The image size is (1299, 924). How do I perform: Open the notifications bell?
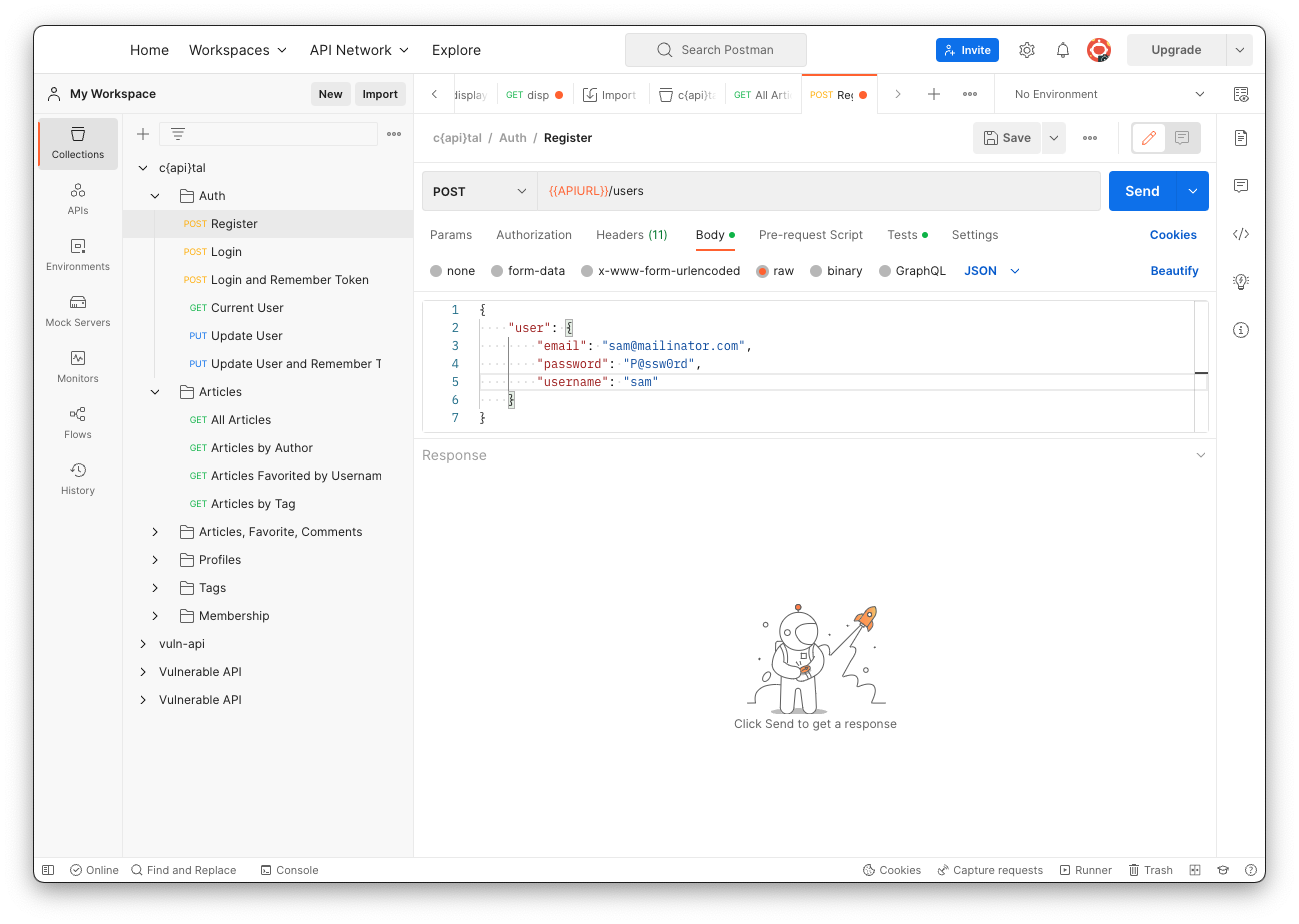(x=1063, y=50)
